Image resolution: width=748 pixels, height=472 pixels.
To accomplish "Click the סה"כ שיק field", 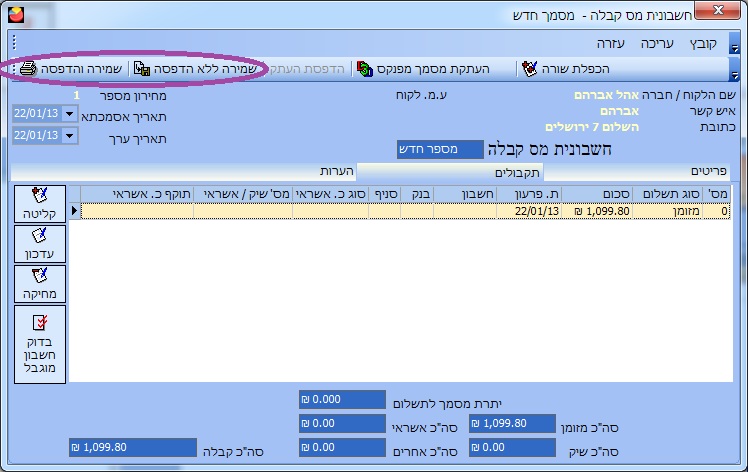I will click(512, 448).
